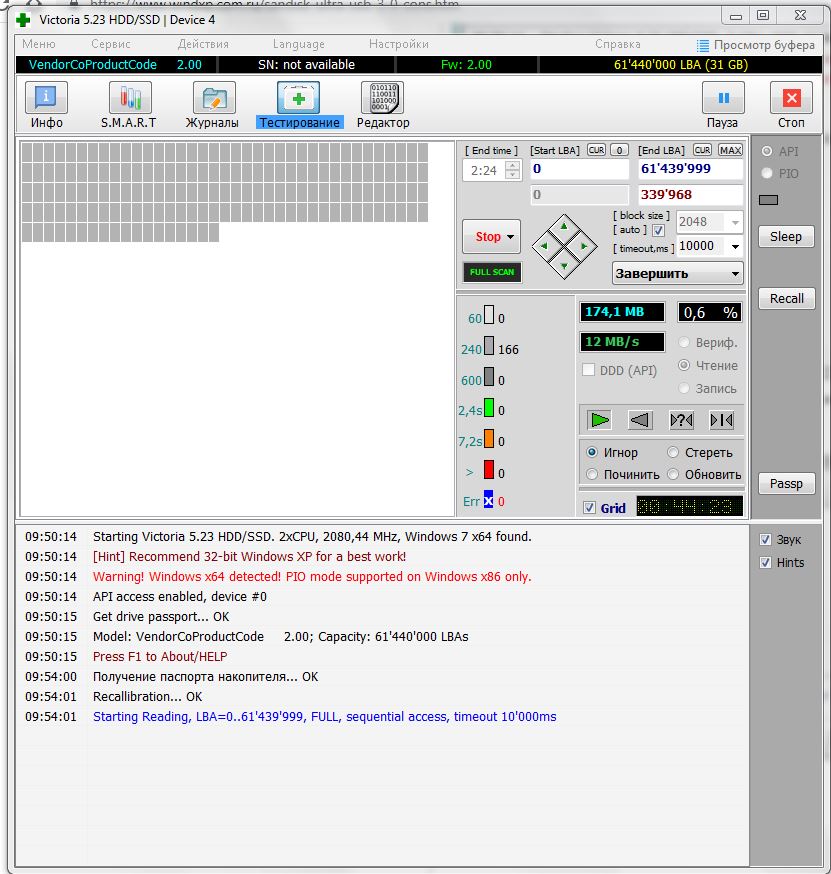Switch to the Тестирование test tab

pos(299,106)
